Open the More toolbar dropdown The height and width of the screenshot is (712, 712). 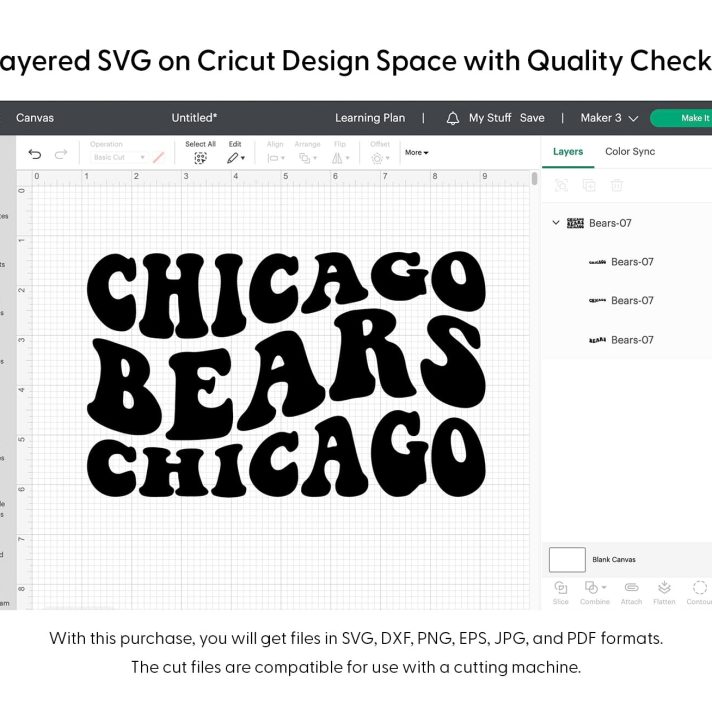pyautogui.click(x=416, y=153)
